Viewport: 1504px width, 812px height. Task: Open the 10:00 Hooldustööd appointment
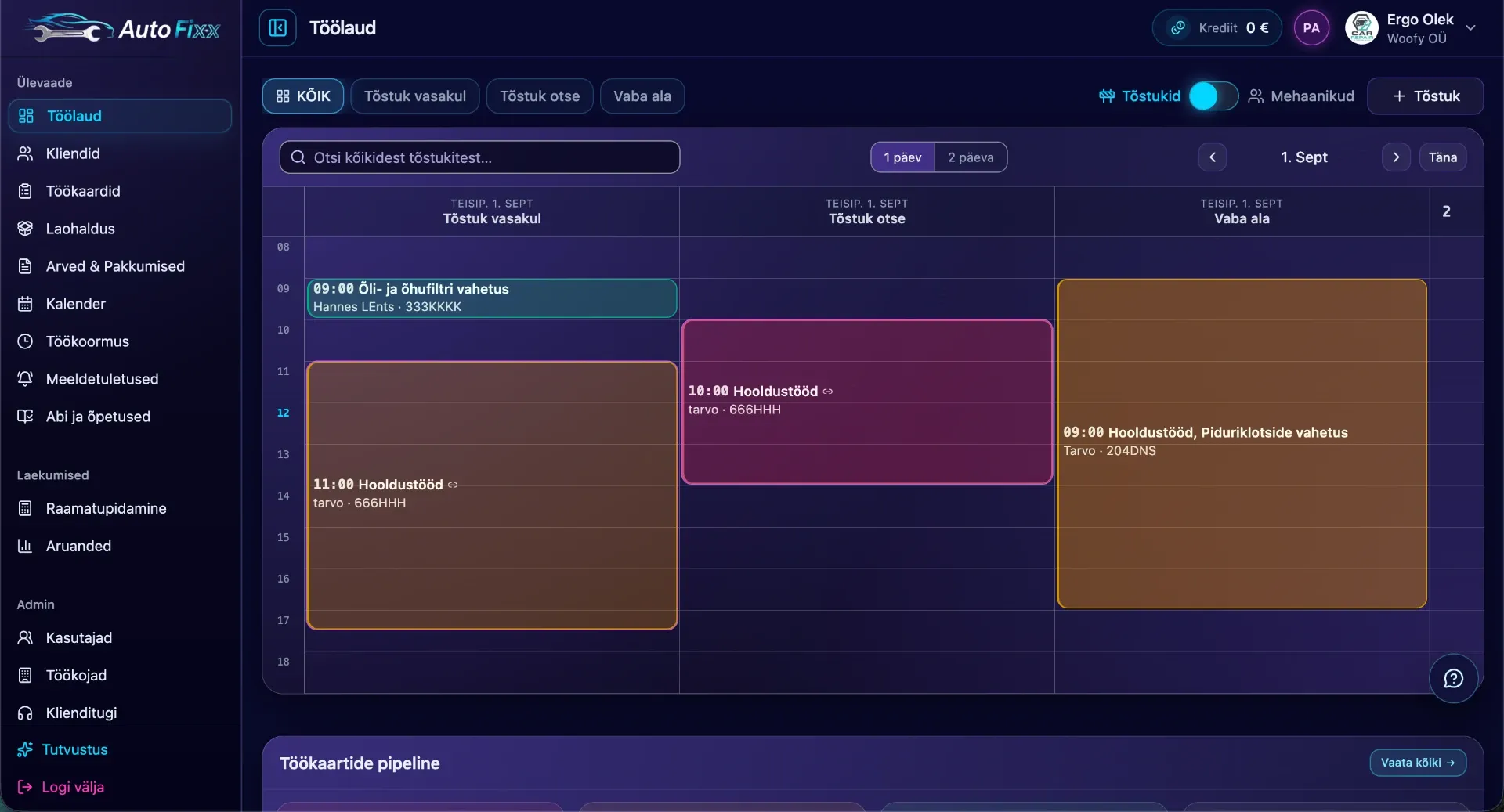tap(867, 402)
